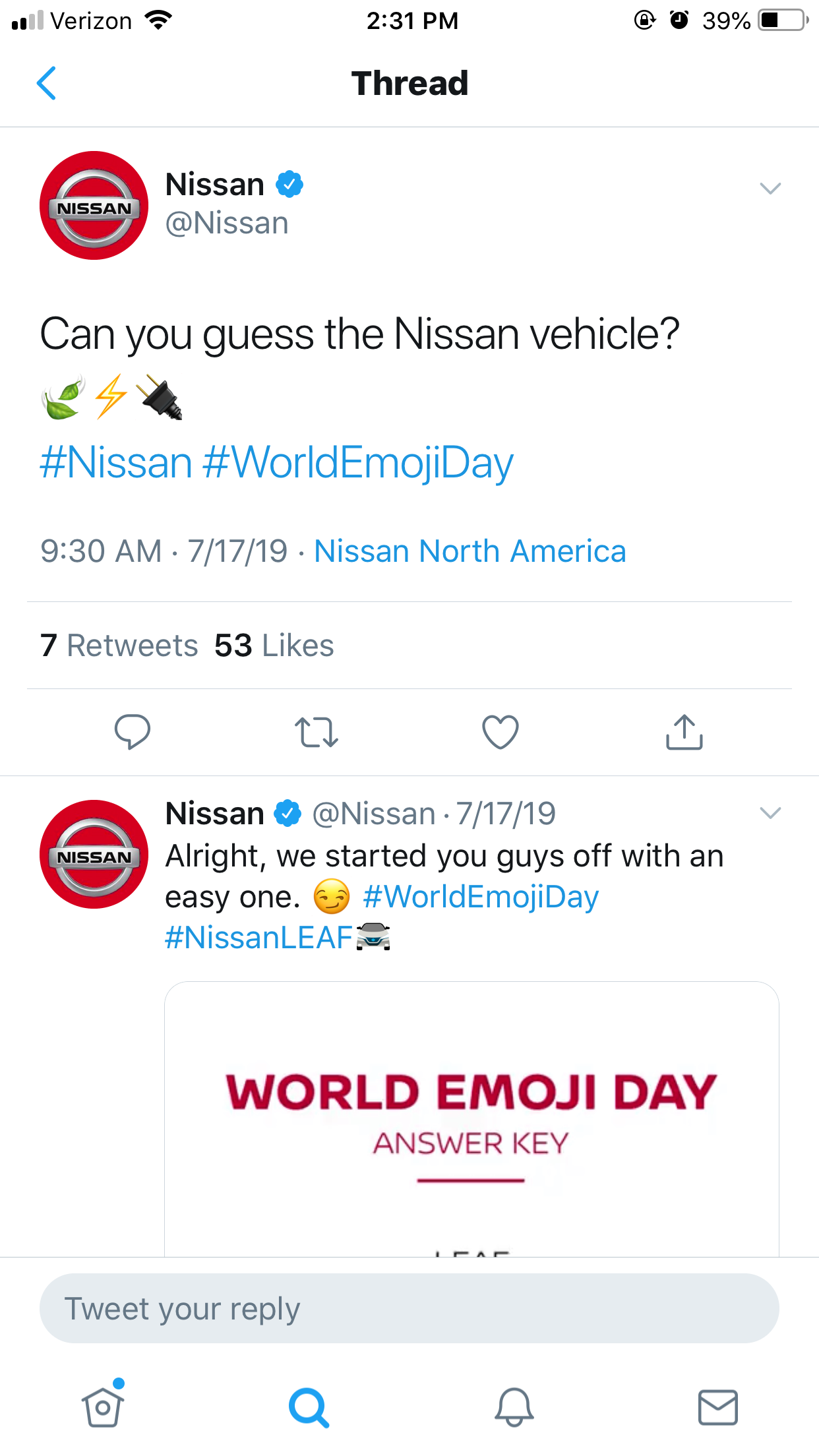Tap the reply speech bubble icon
Viewport: 819px width, 1456px height.
(x=133, y=732)
